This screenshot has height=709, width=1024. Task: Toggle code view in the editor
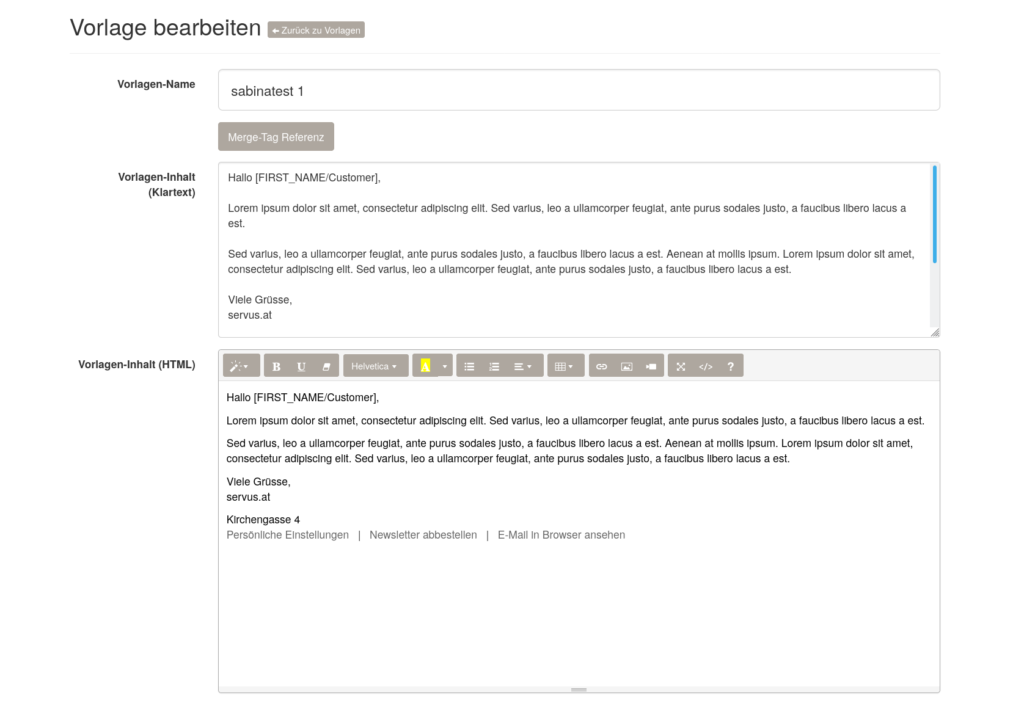[x=705, y=366]
